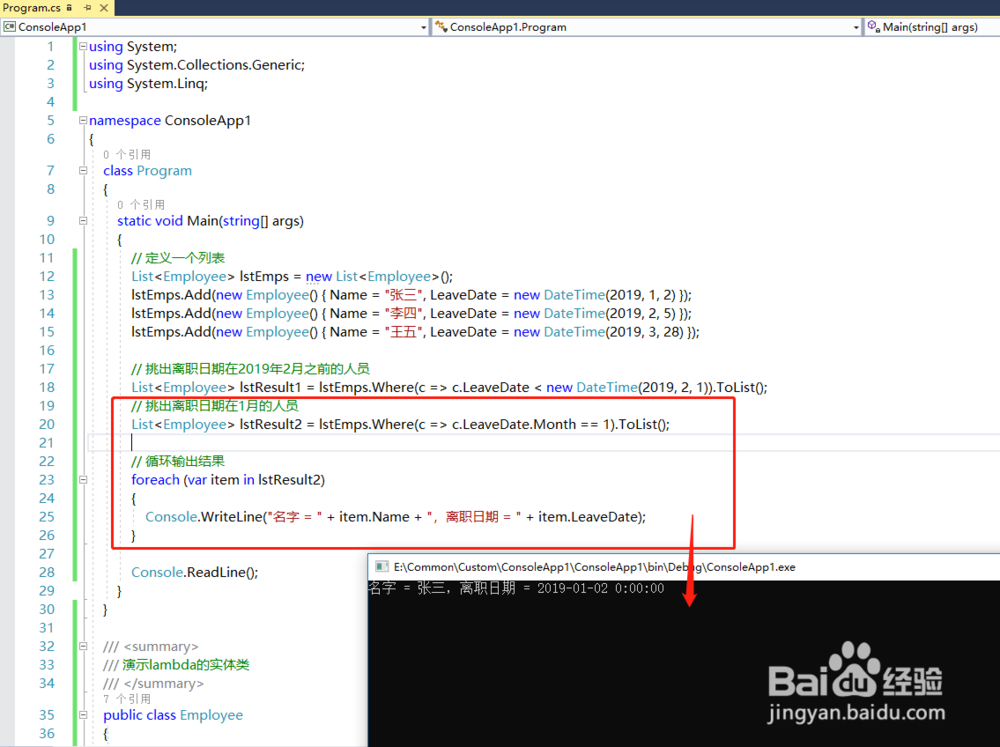
Task: Collapse the namespace ConsoleApp1 block
Action: pyautogui.click(x=83, y=120)
